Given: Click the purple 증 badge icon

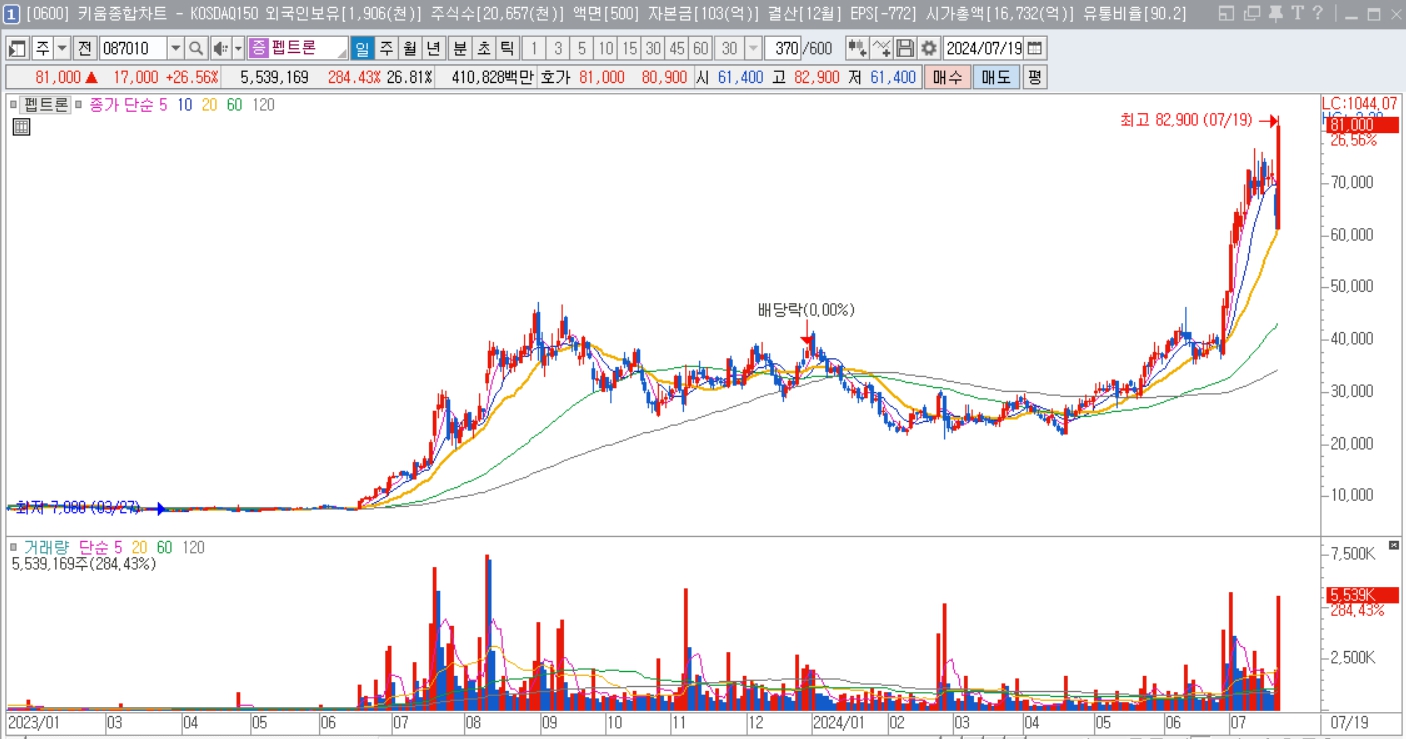Looking at the screenshot, I should pos(258,48).
